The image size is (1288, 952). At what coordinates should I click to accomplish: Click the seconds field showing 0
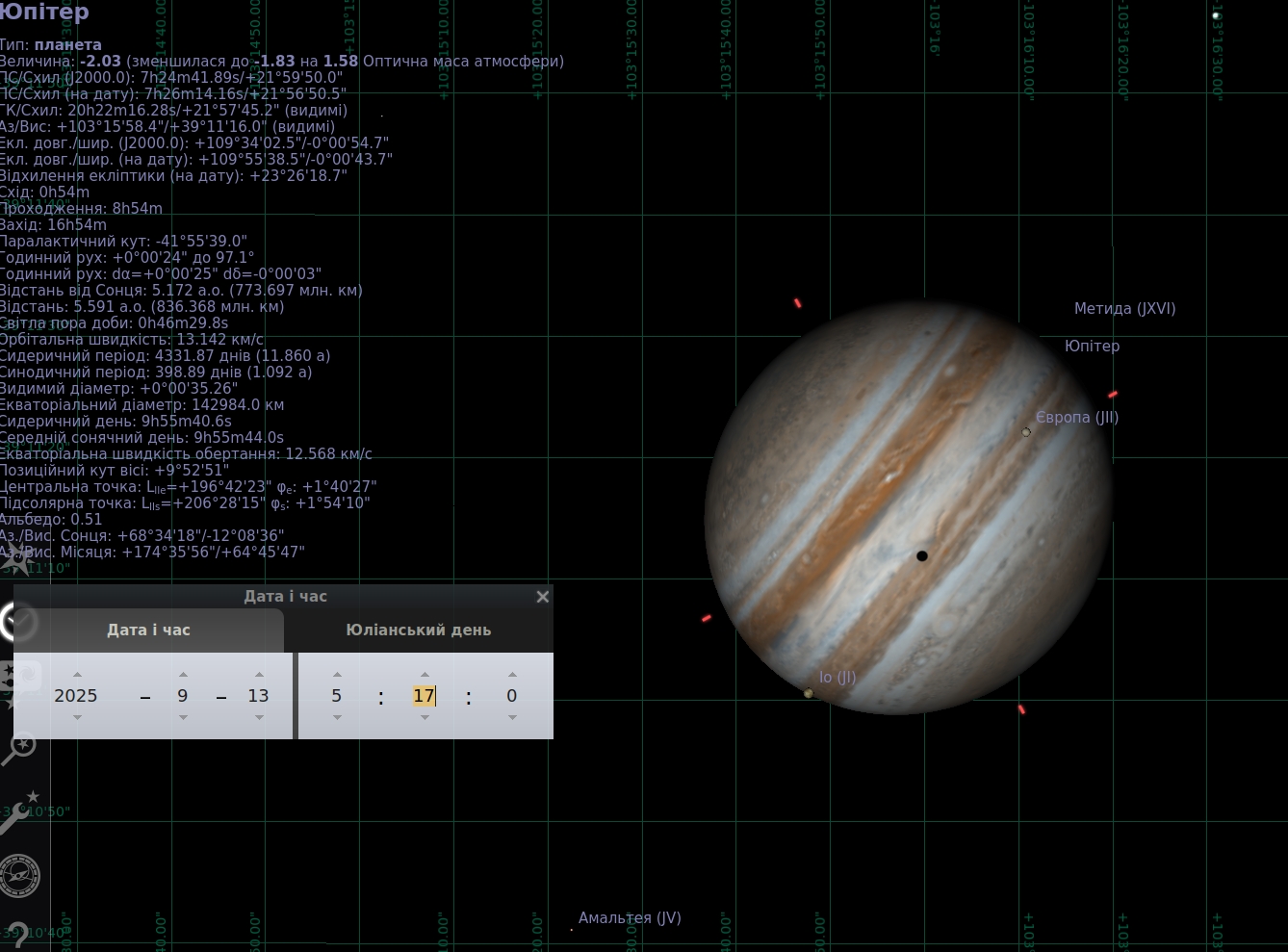point(512,695)
